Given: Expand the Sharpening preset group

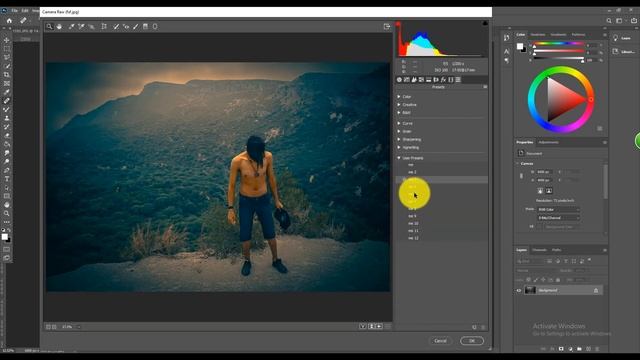Looking at the screenshot, I should (x=399, y=139).
